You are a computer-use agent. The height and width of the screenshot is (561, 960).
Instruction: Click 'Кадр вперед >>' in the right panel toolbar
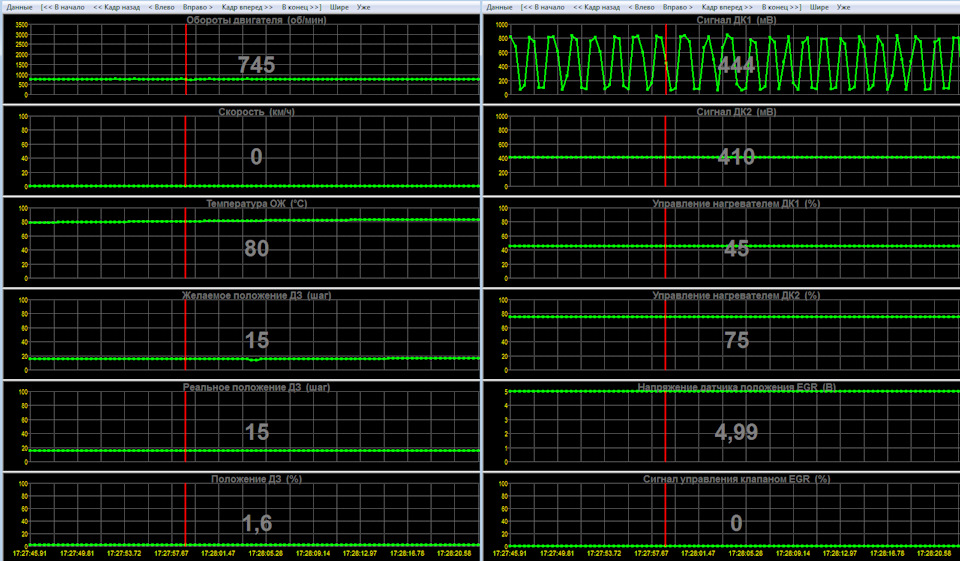point(727,7)
